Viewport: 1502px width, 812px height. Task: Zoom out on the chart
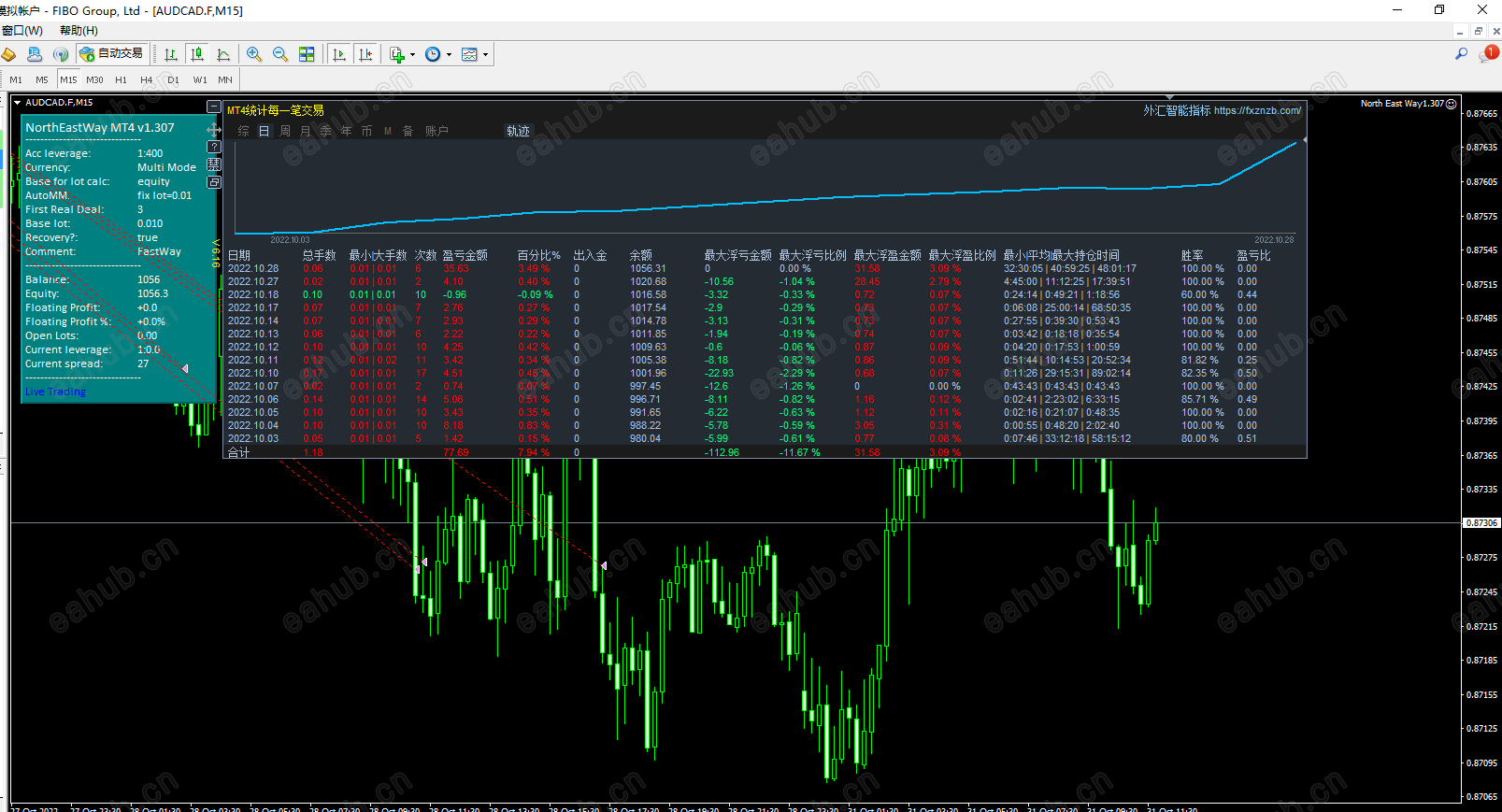point(280,54)
